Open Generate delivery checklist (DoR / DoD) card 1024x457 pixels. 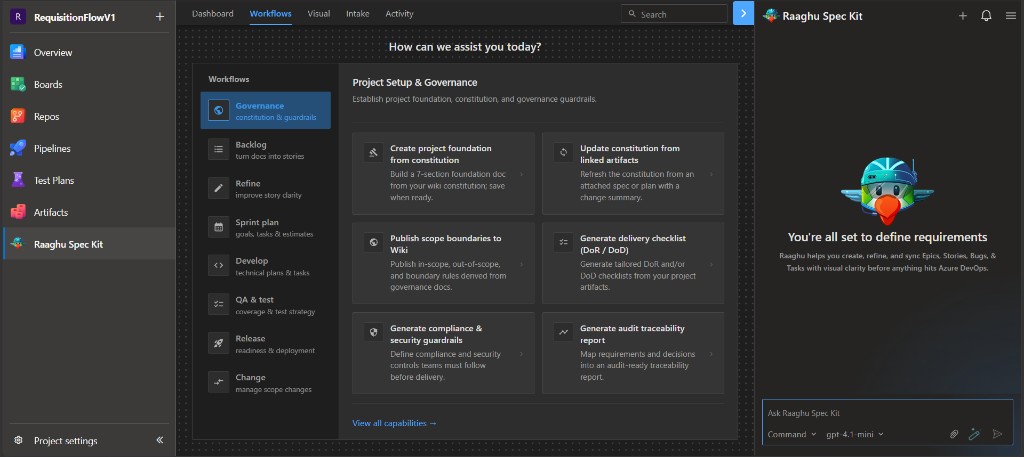tap(633, 263)
